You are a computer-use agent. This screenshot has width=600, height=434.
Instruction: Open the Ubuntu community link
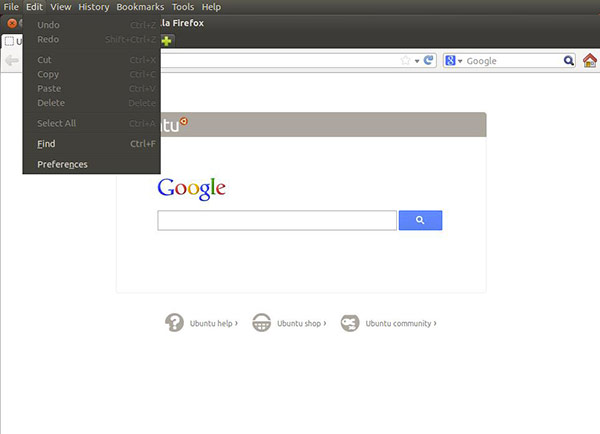click(401, 323)
